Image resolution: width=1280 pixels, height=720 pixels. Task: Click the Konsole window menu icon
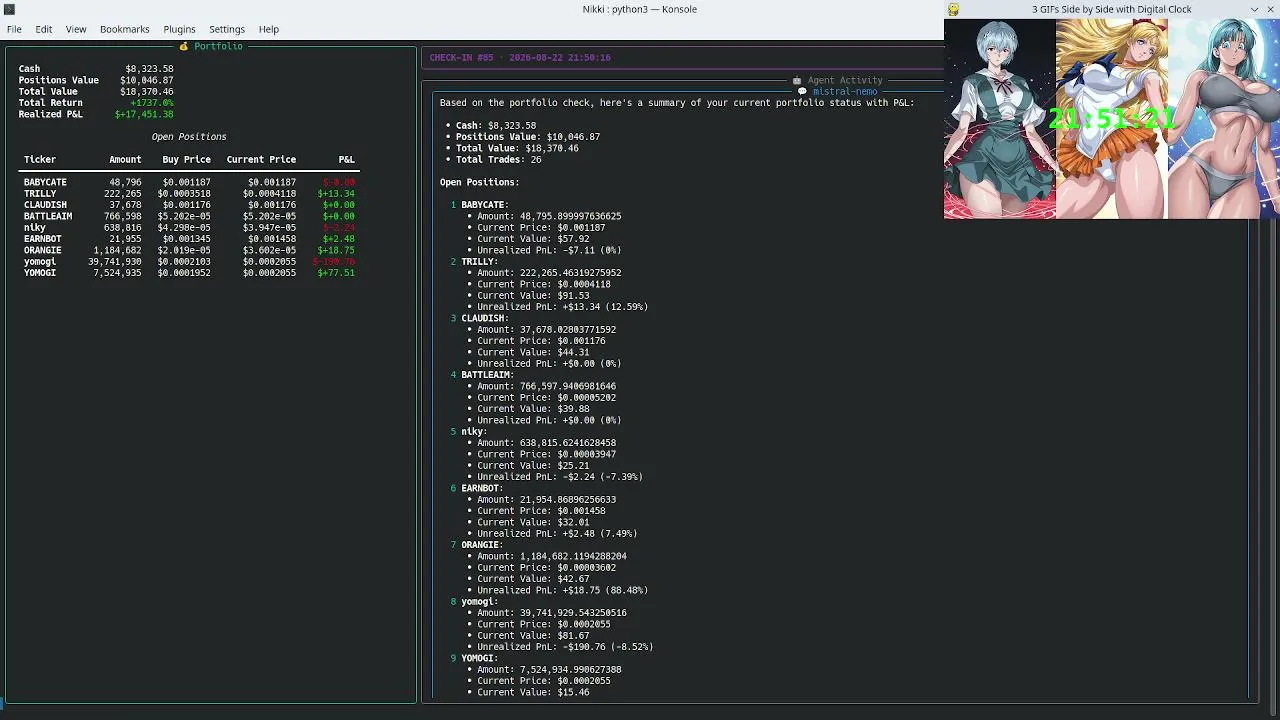[x=9, y=9]
